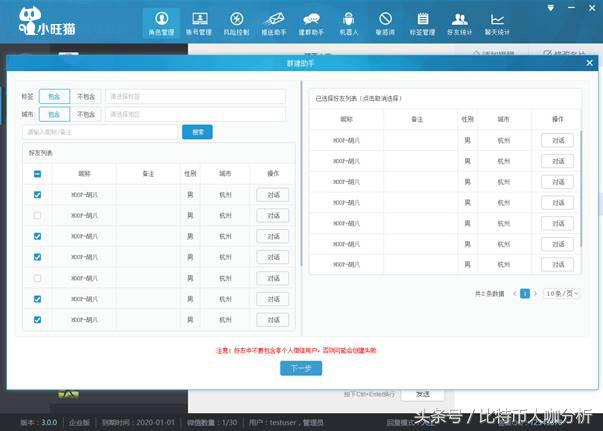Select page 1 in pagination
Image resolution: width=603 pixels, height=431 pixels.
(x=525, y=294)
